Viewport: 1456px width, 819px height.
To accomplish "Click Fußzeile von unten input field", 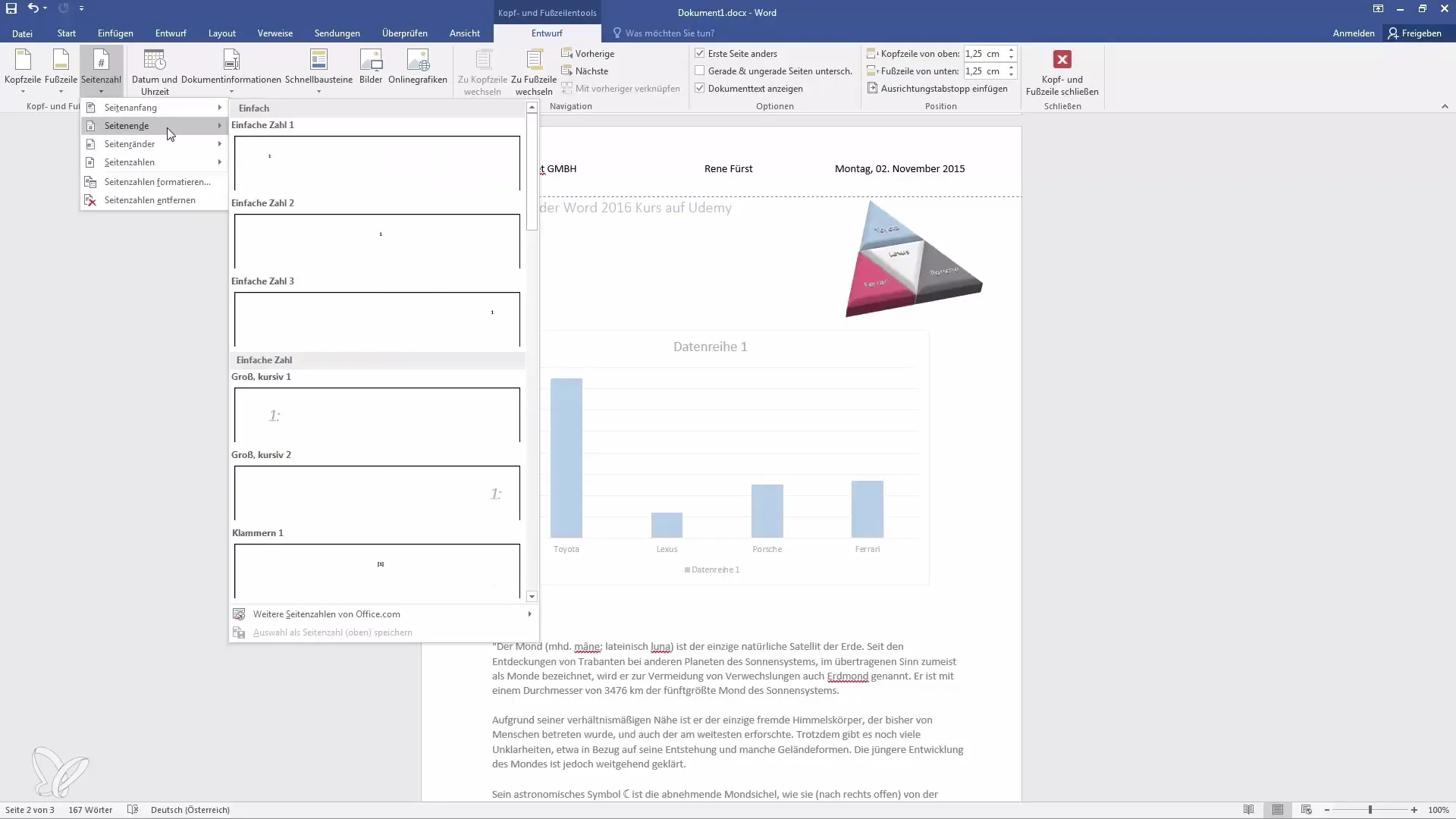I will 984,71.
